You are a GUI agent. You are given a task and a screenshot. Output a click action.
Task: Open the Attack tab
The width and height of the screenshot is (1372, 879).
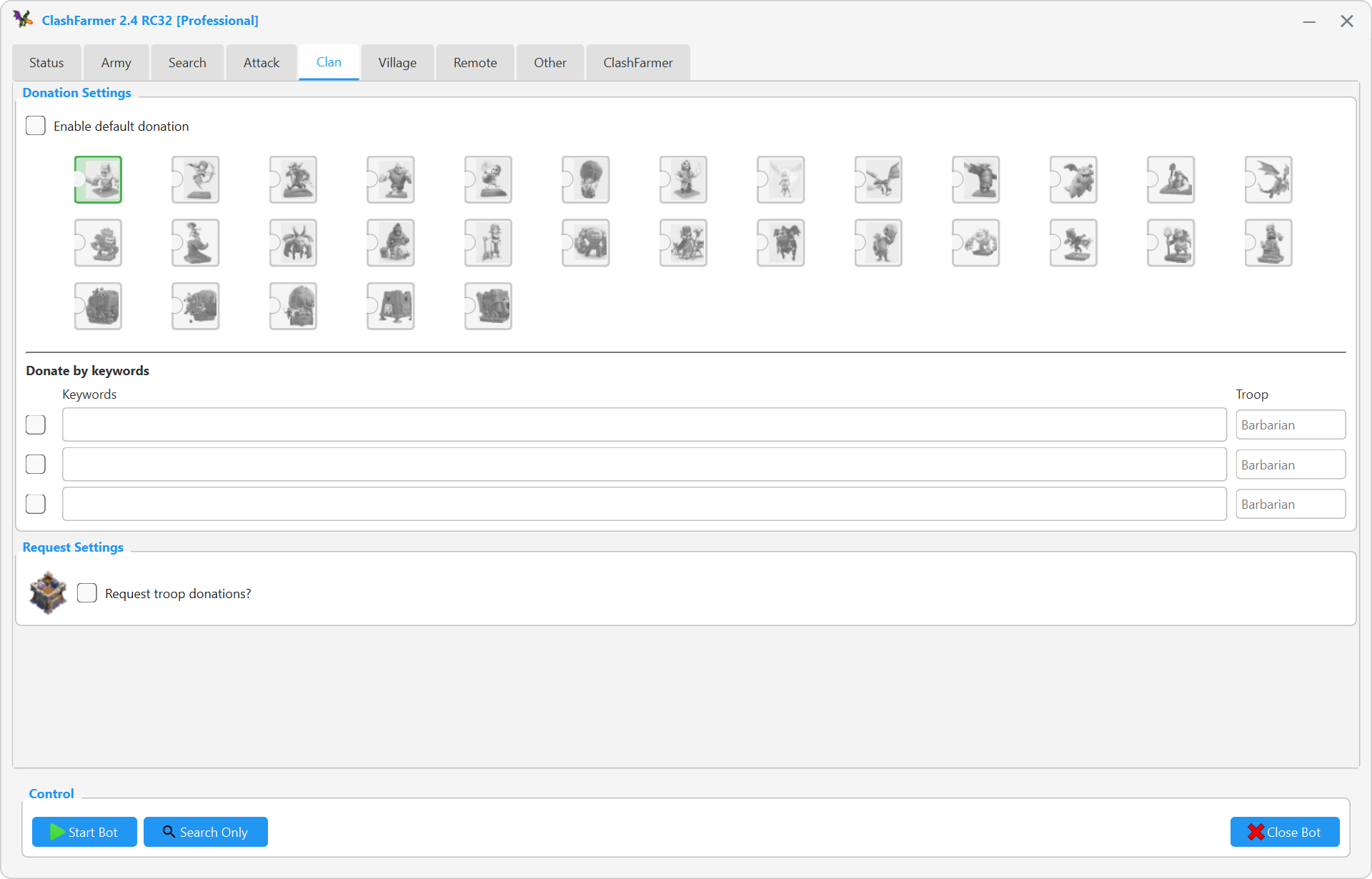click(x=262, y=63)
